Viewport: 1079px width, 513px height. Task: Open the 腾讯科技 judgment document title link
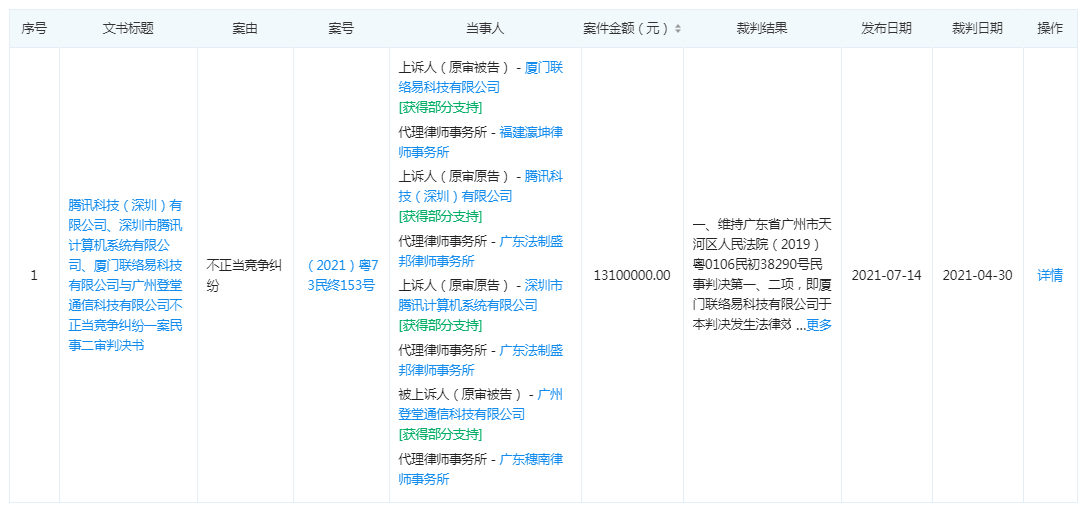125,275
